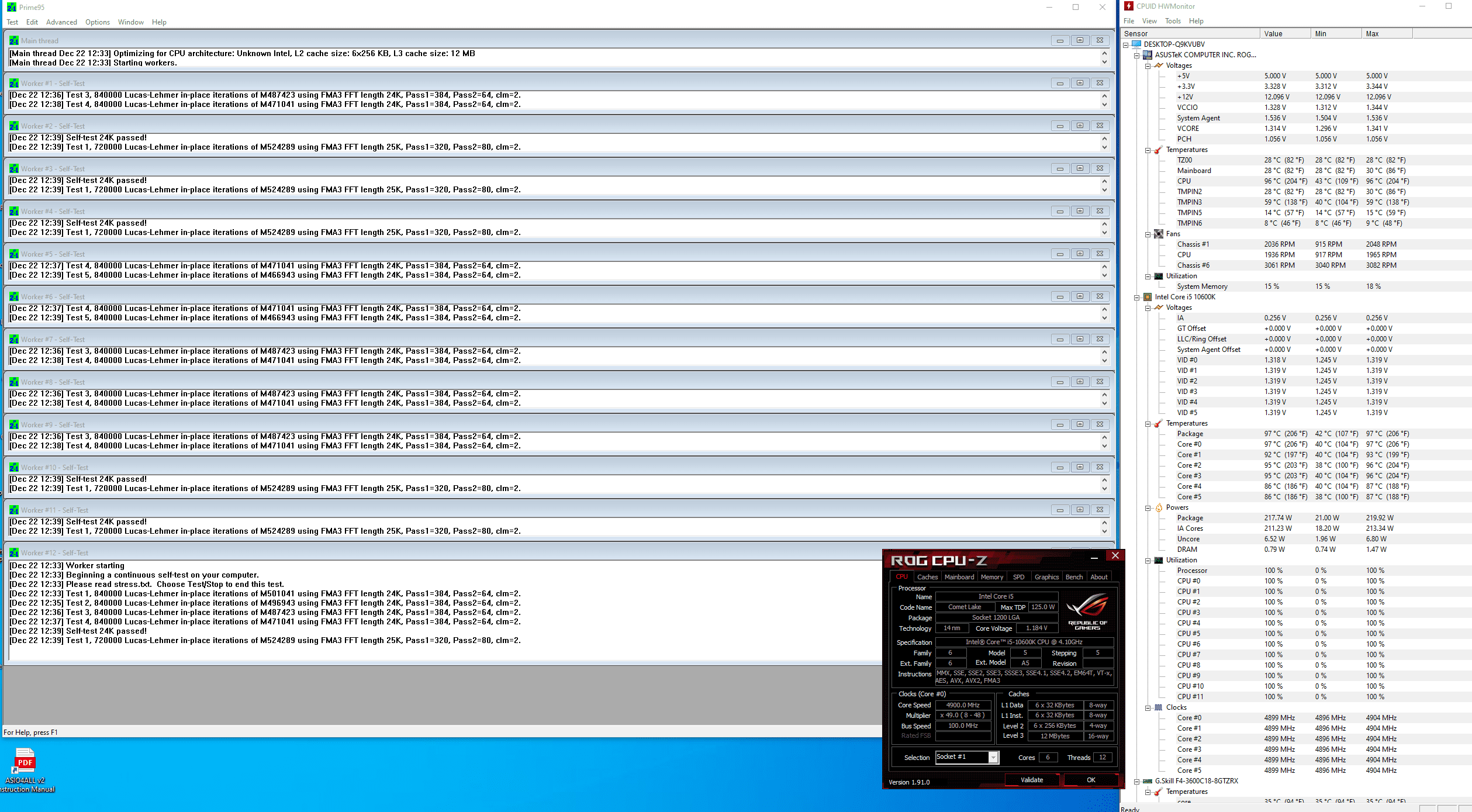The width and height of the screenshot is (1472, 812).
Task: Collapse the DESKTOP-Q9KVUBV tree node
Action: click(1126, 44)
